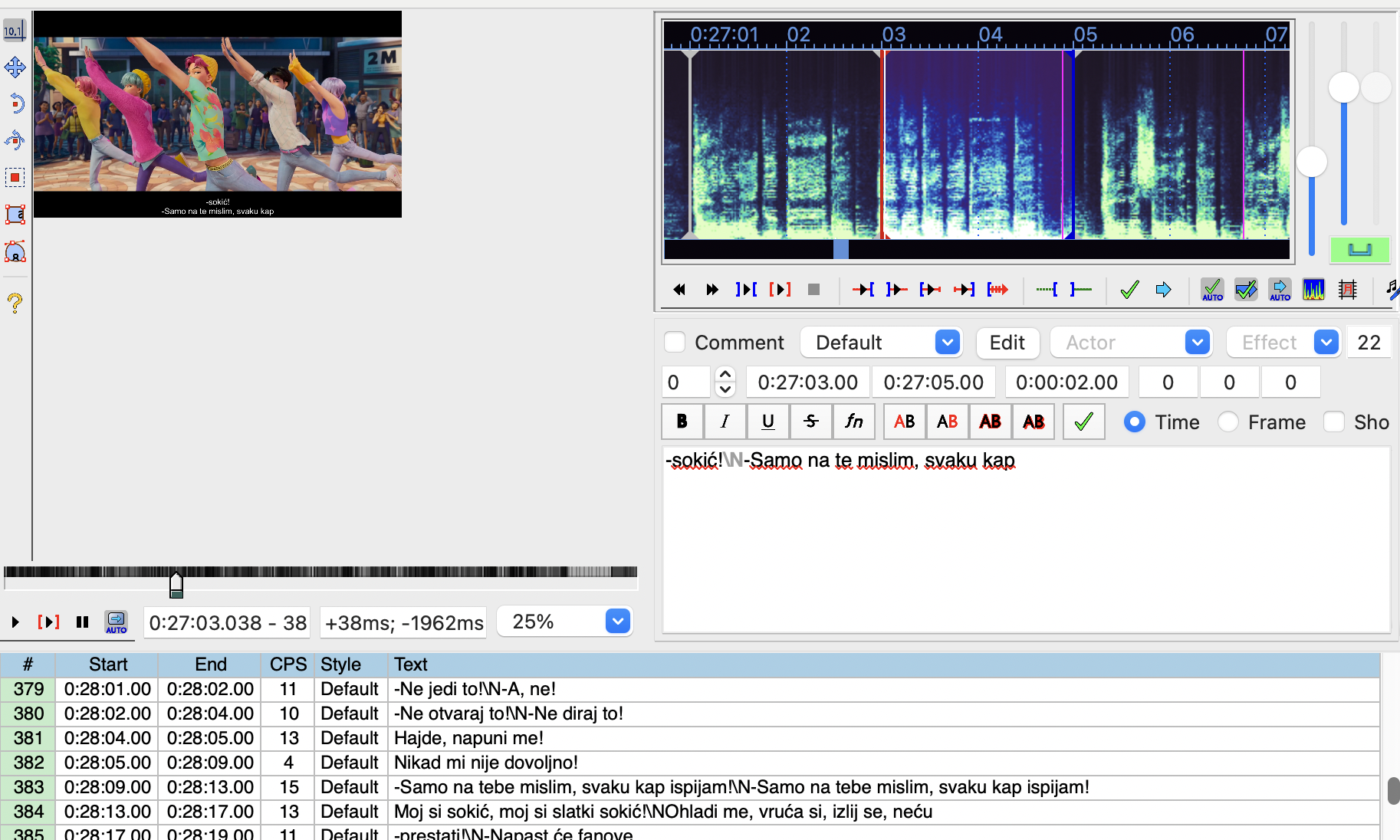Pick the primary text color
The image size is (1400, 840).
[905, 422]
